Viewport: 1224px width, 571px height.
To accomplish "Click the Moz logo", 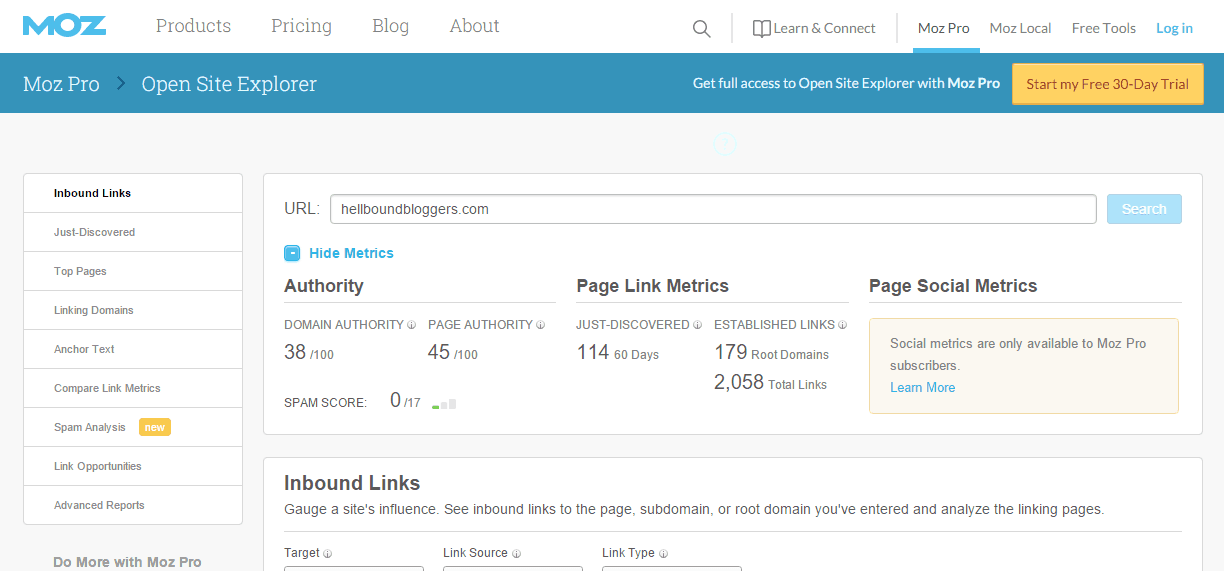I will coord(64,26).
